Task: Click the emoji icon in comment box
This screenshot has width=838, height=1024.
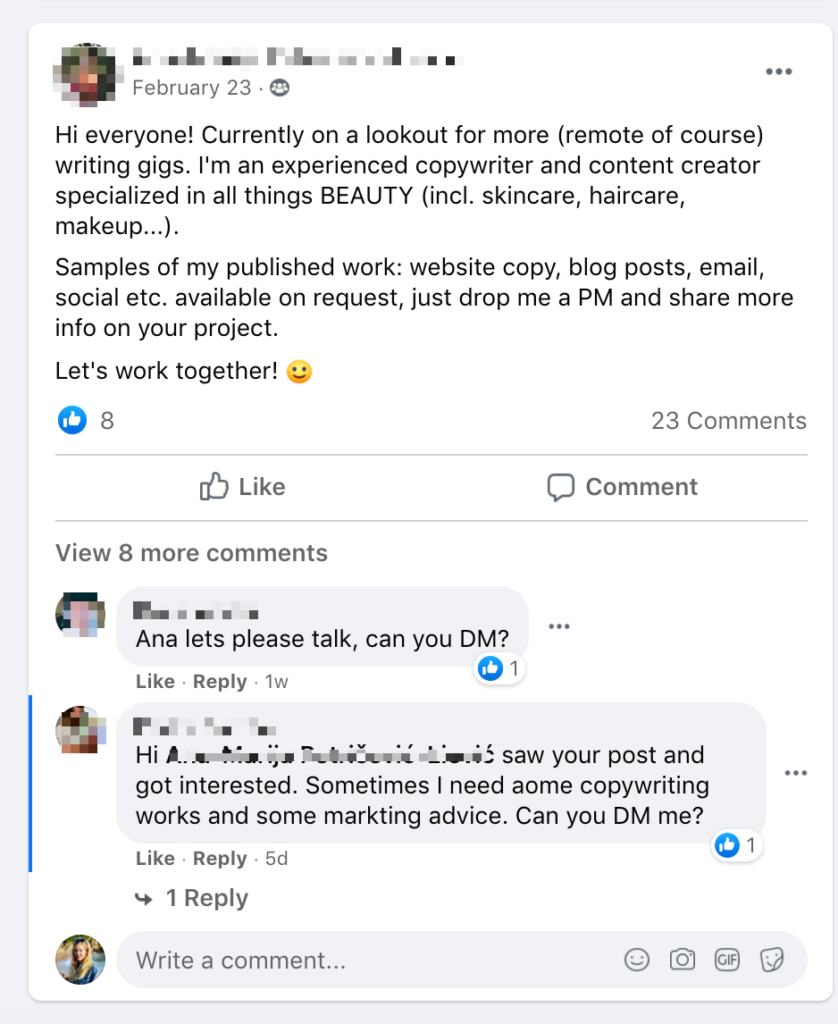Action: click(636, 960)
